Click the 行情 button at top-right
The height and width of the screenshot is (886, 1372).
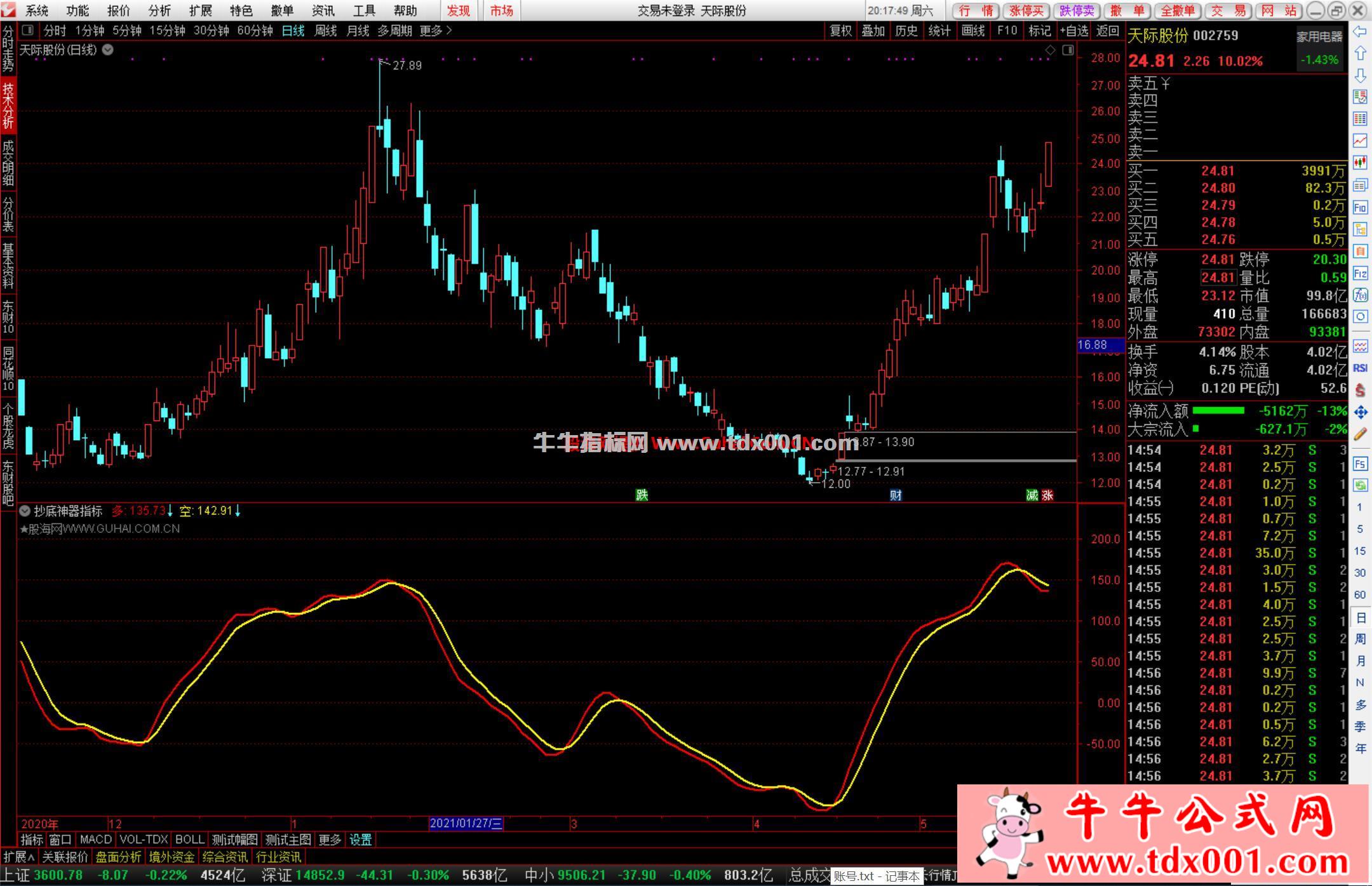[x=976, y=11]
